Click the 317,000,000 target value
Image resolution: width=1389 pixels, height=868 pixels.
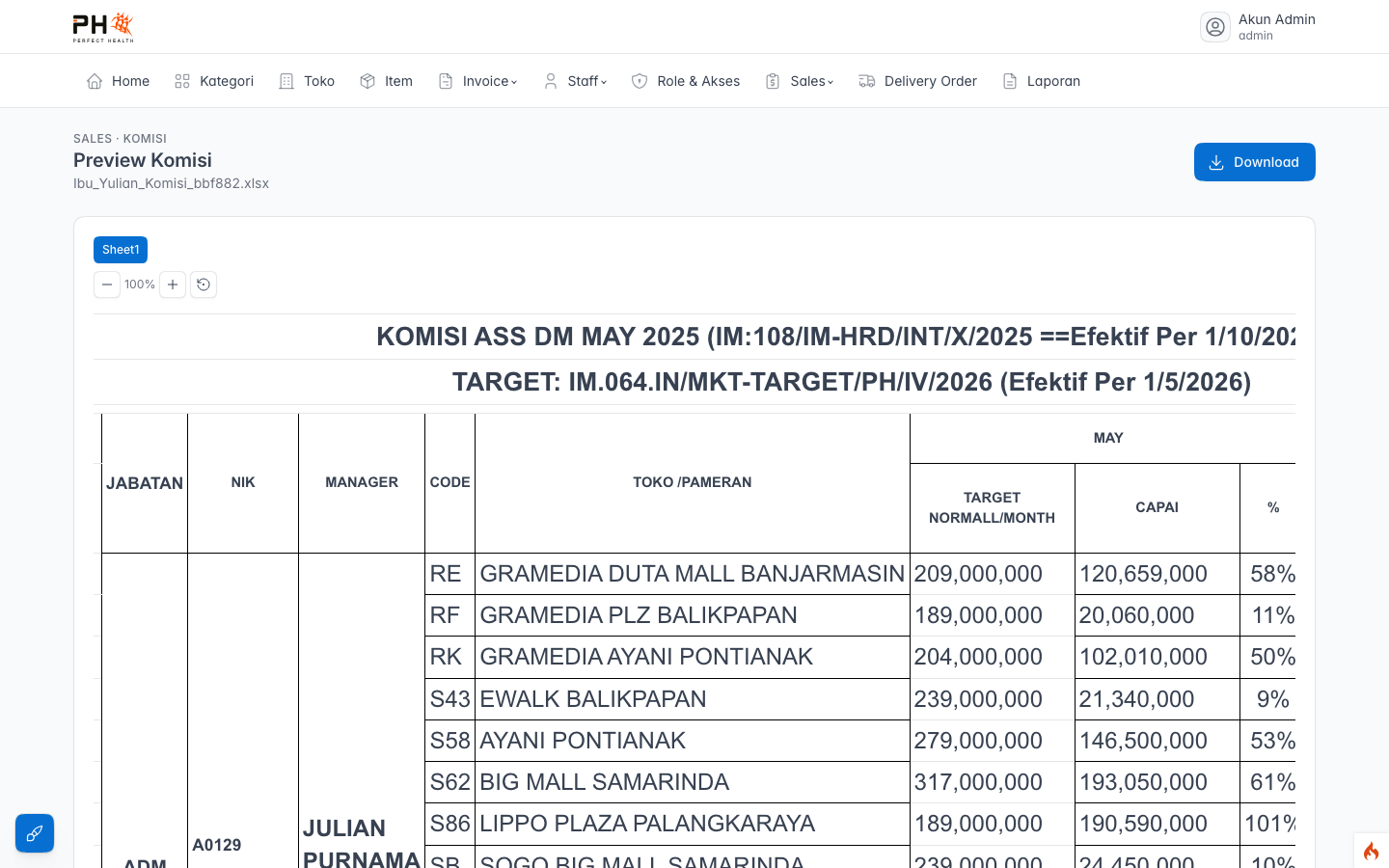click(993, 782)
